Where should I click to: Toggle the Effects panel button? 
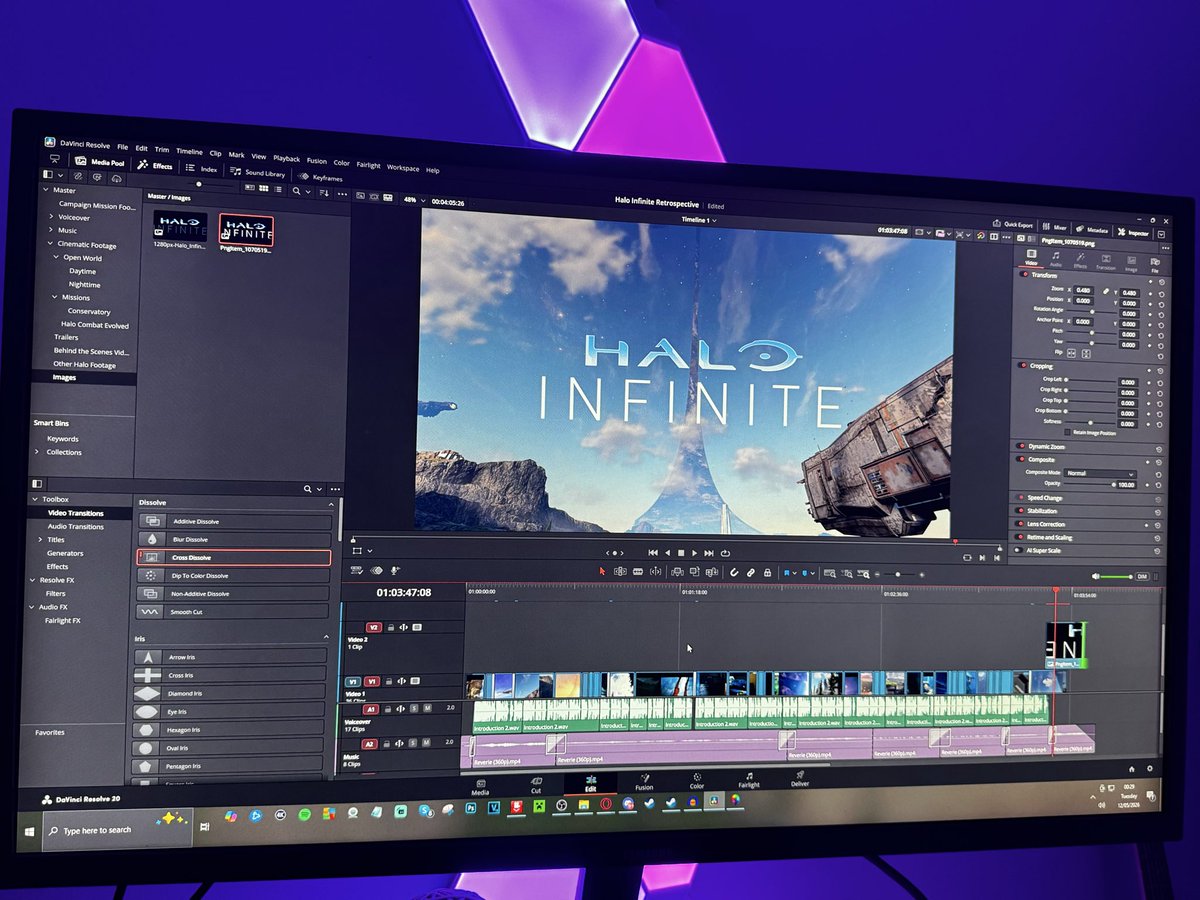(x=155, y=165)
